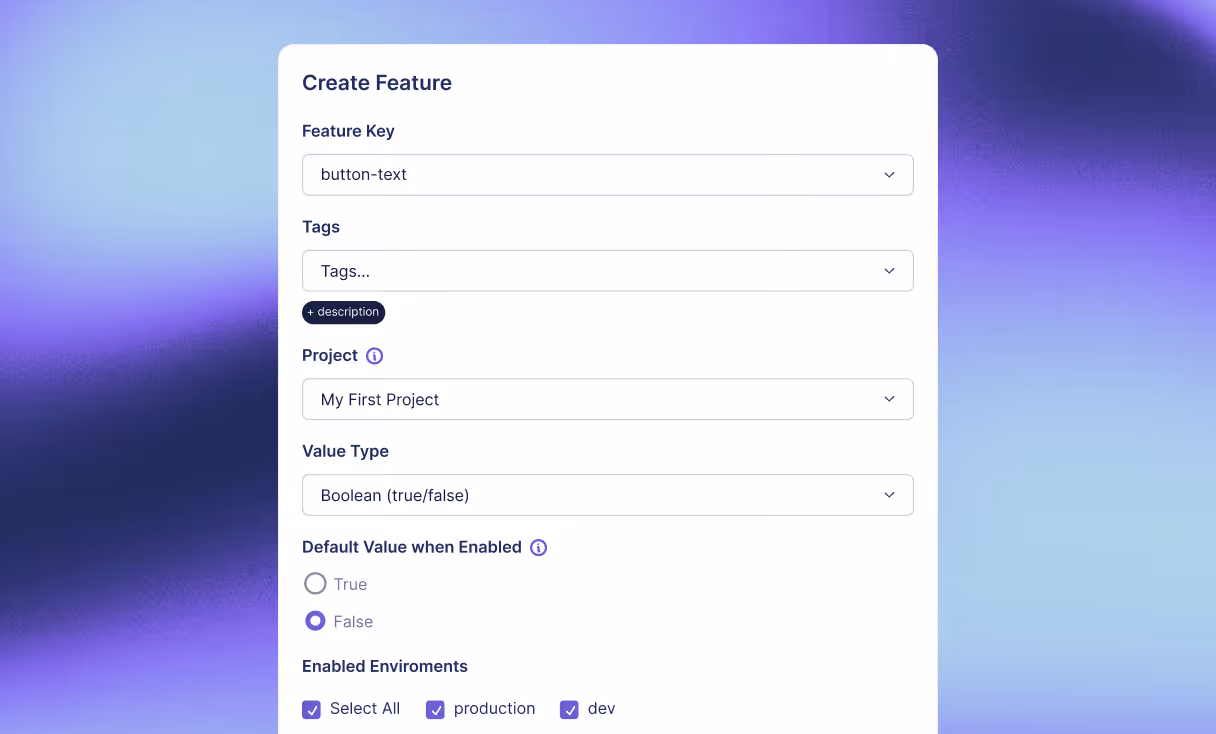Screen dimensions: 1216x734
Task: Click the info icon beside Default Value when Enabled
Action: 538,547
